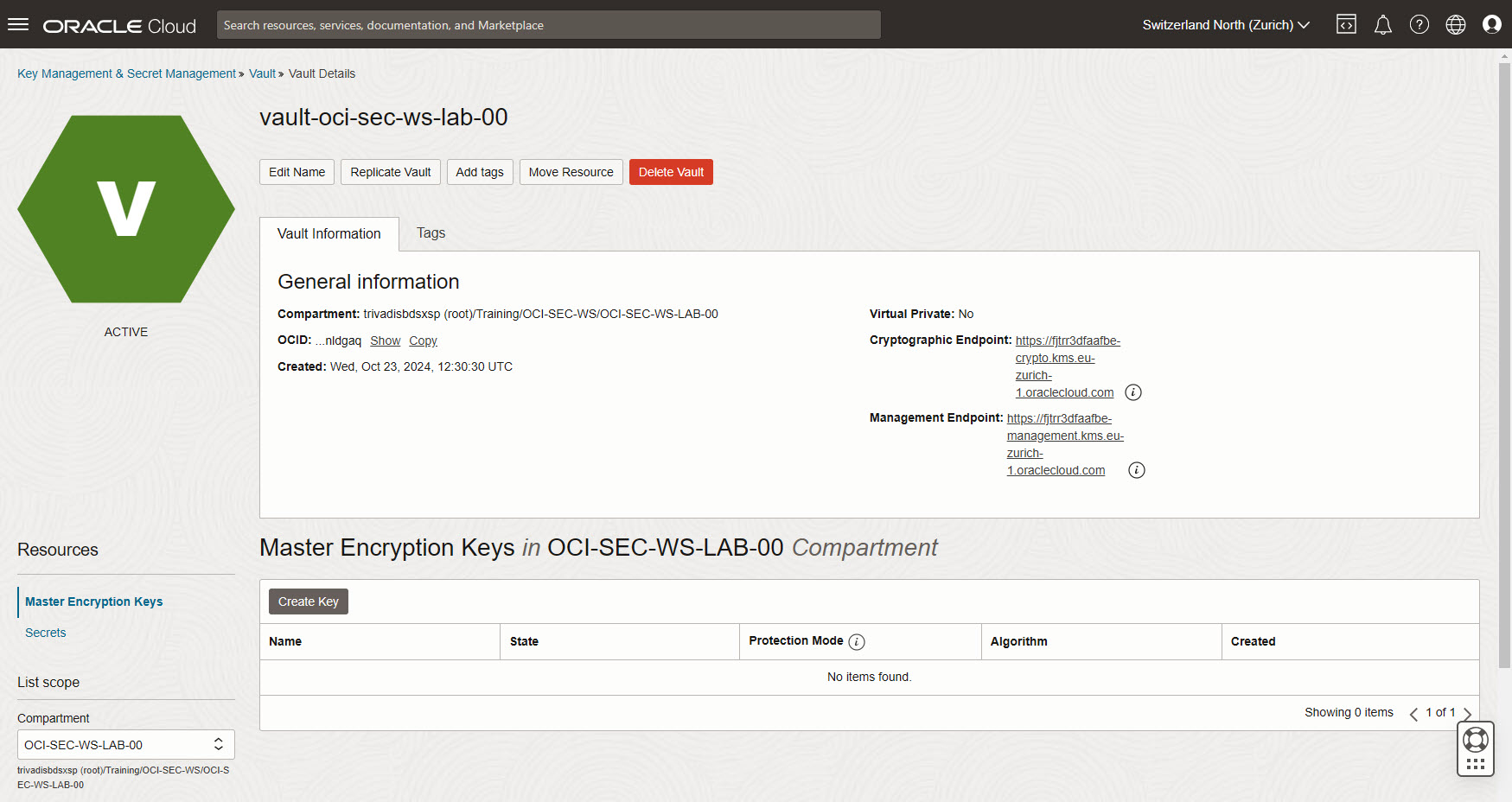Viewport: 1512px width, 802px height.
Task: Copy the vault OCID
Action: point(423,341)
